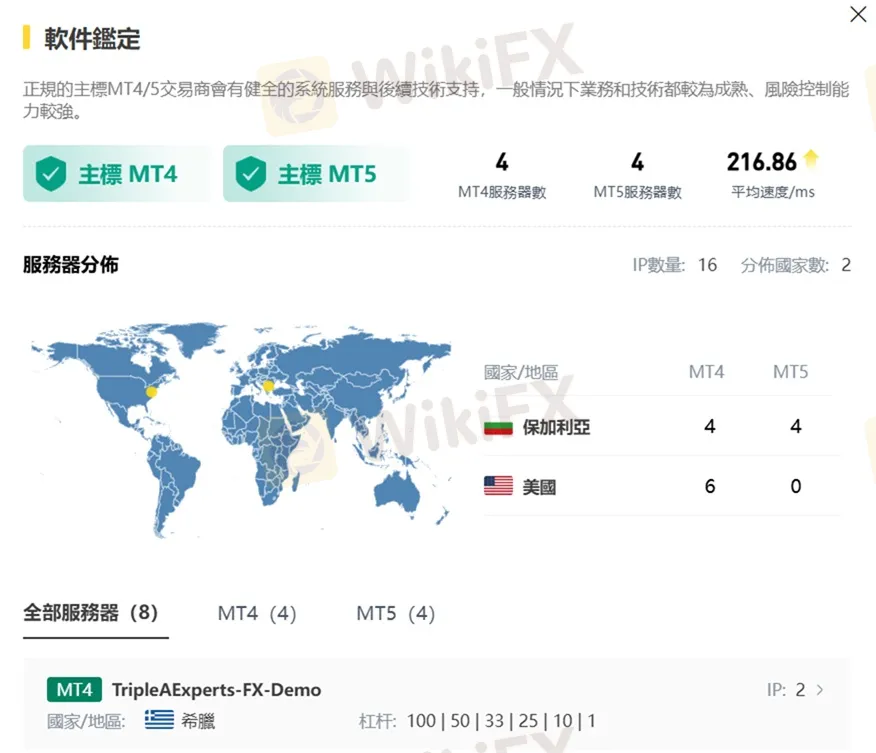
Task: Click the yellow up arrow next to 216.86
Action: tap(811, 158)
